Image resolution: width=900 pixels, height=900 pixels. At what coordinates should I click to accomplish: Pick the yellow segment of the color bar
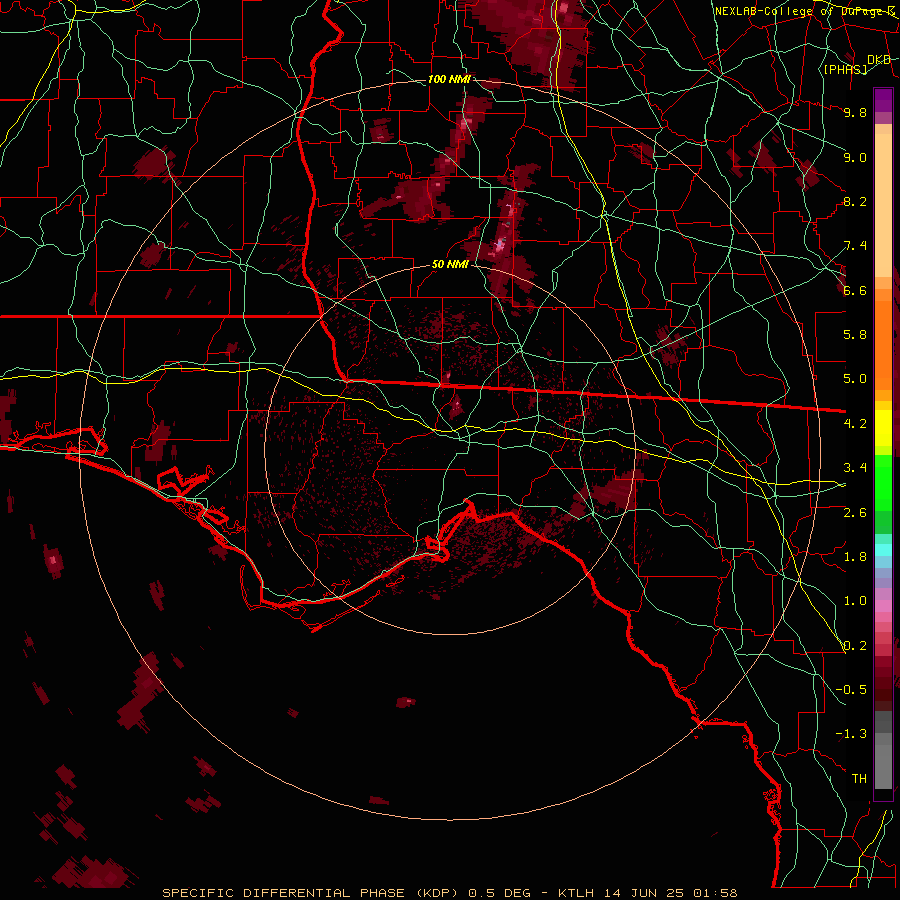point(883,428)
